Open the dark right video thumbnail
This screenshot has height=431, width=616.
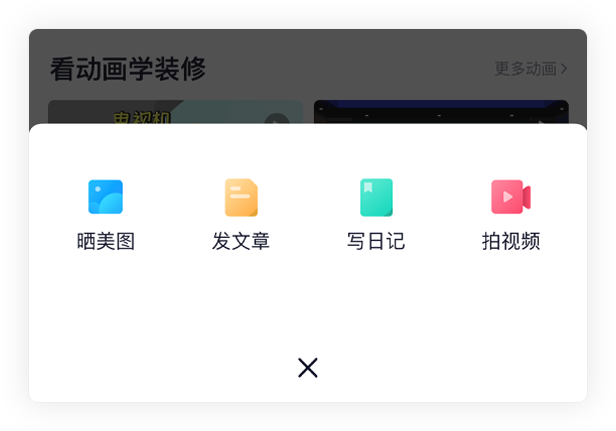(441, 112)
